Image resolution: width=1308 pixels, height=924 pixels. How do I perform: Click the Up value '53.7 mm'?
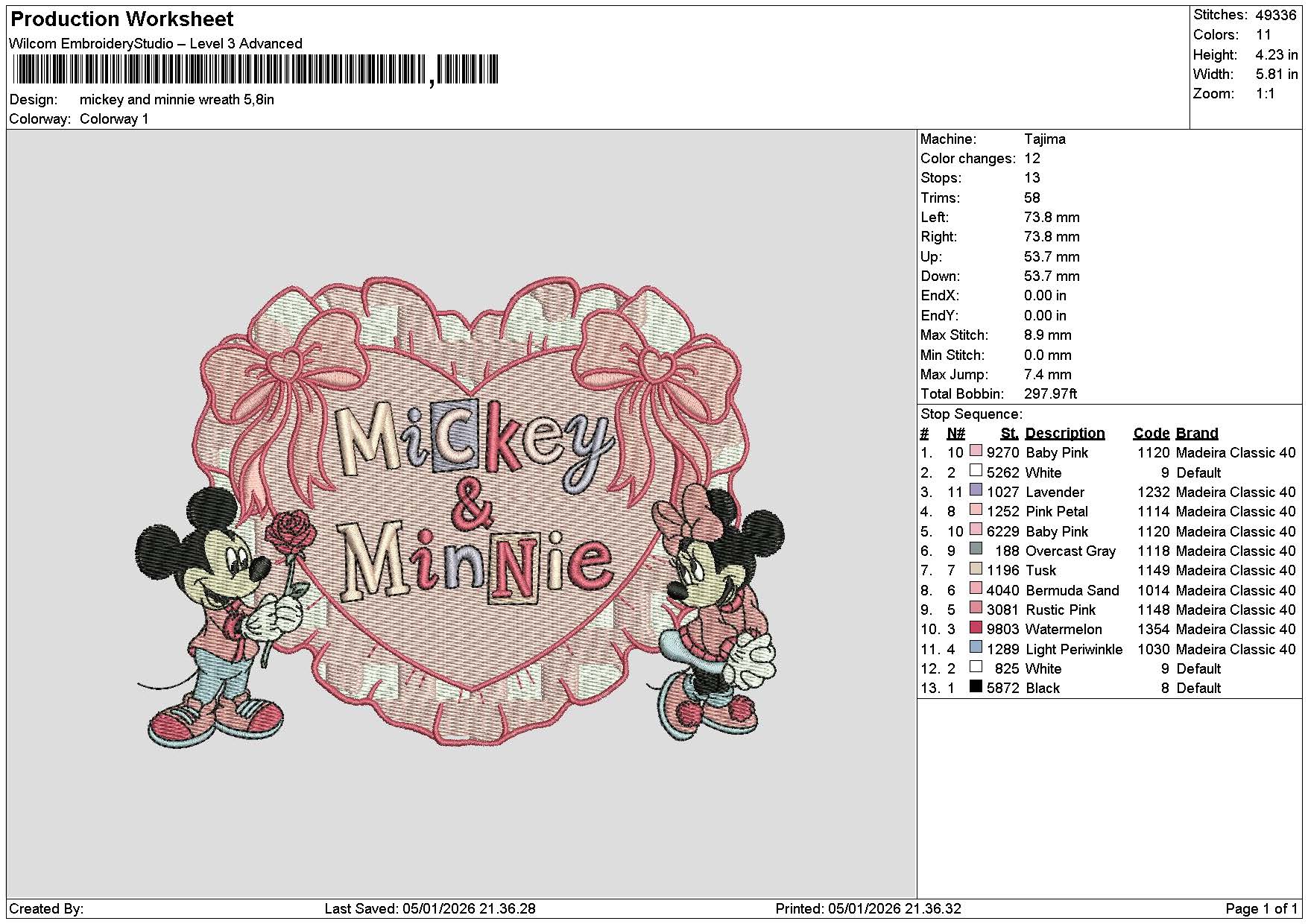tap(1052, 256)
